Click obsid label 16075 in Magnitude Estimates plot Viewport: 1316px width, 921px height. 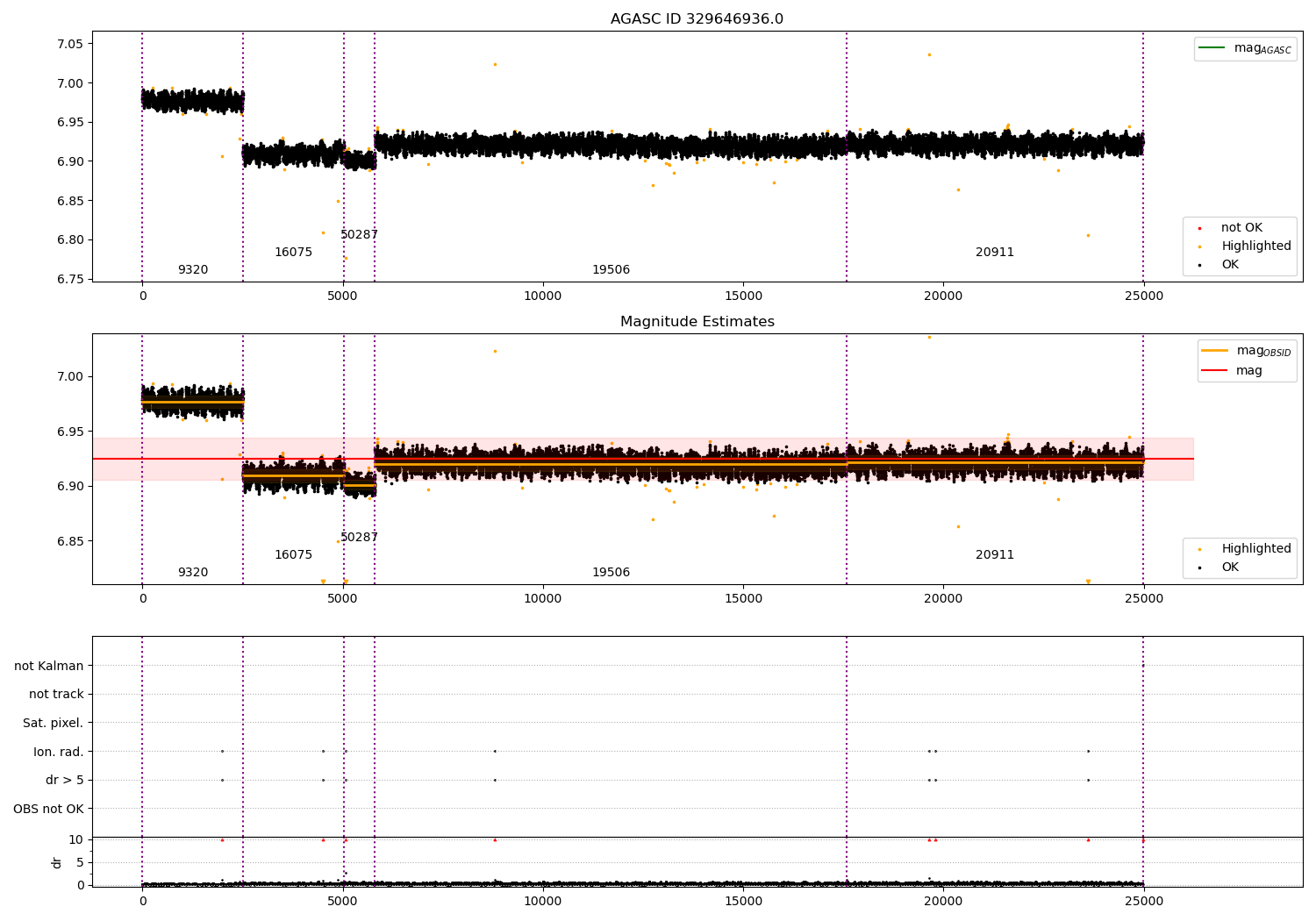[x=293, y=554]
